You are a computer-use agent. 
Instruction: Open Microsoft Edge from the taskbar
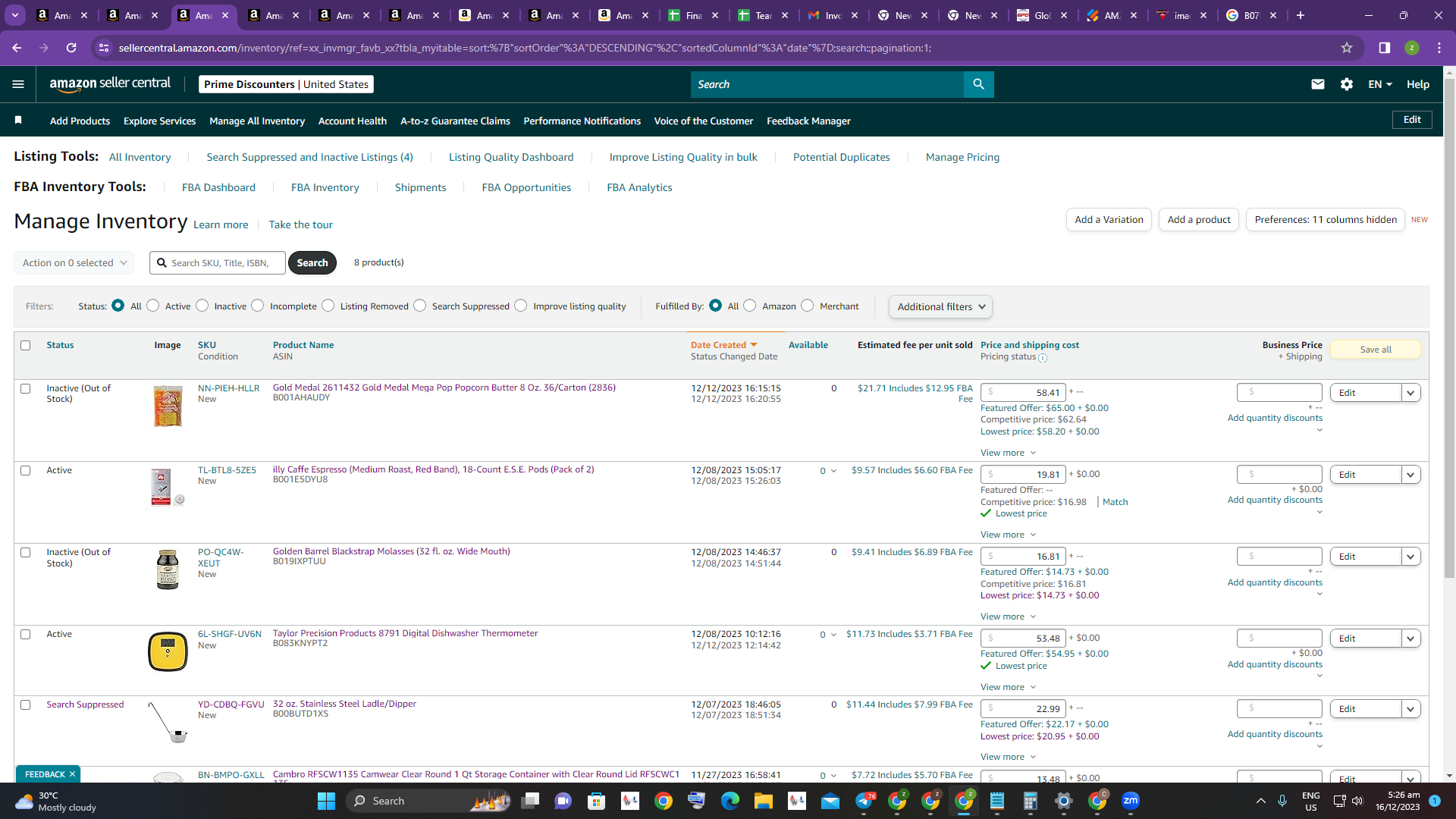(730, 801)
